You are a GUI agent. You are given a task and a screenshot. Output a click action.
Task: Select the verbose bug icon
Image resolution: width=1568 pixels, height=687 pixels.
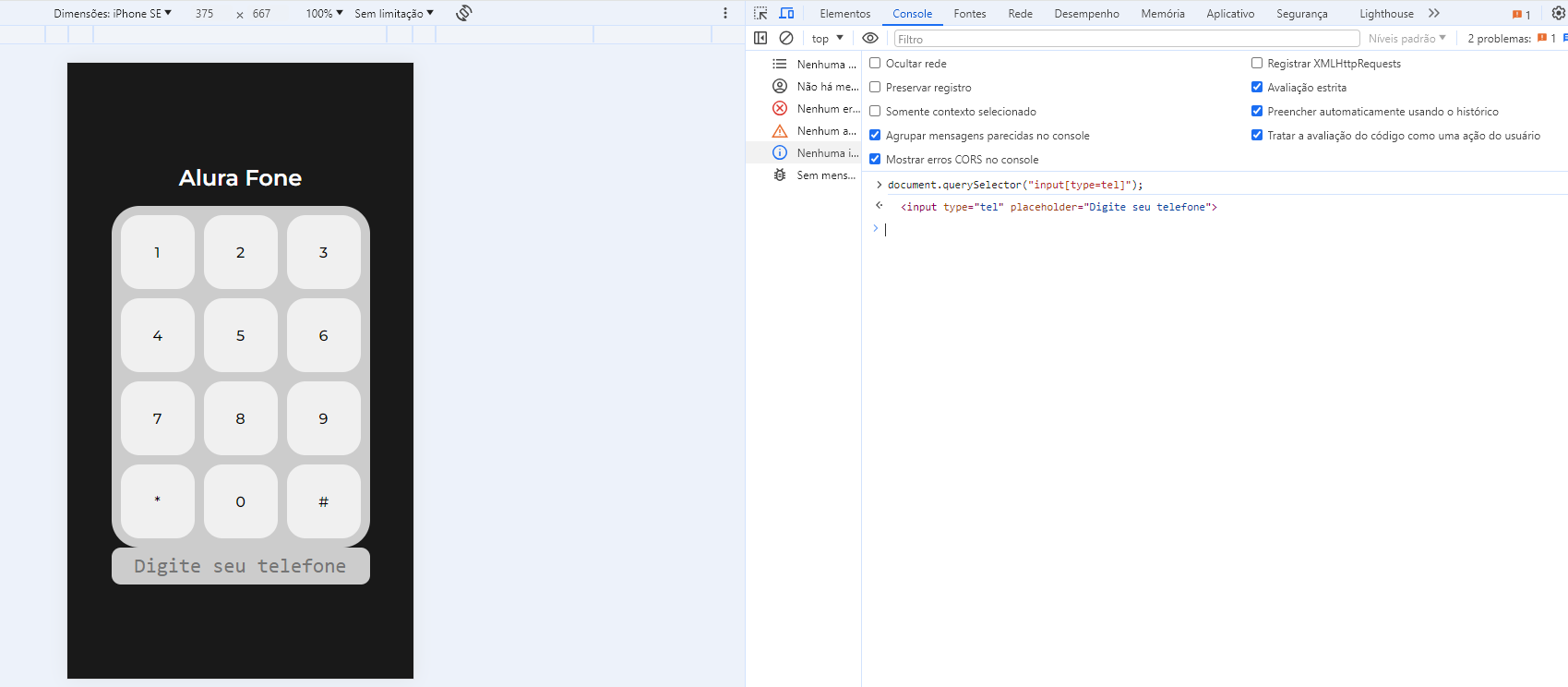780,175
